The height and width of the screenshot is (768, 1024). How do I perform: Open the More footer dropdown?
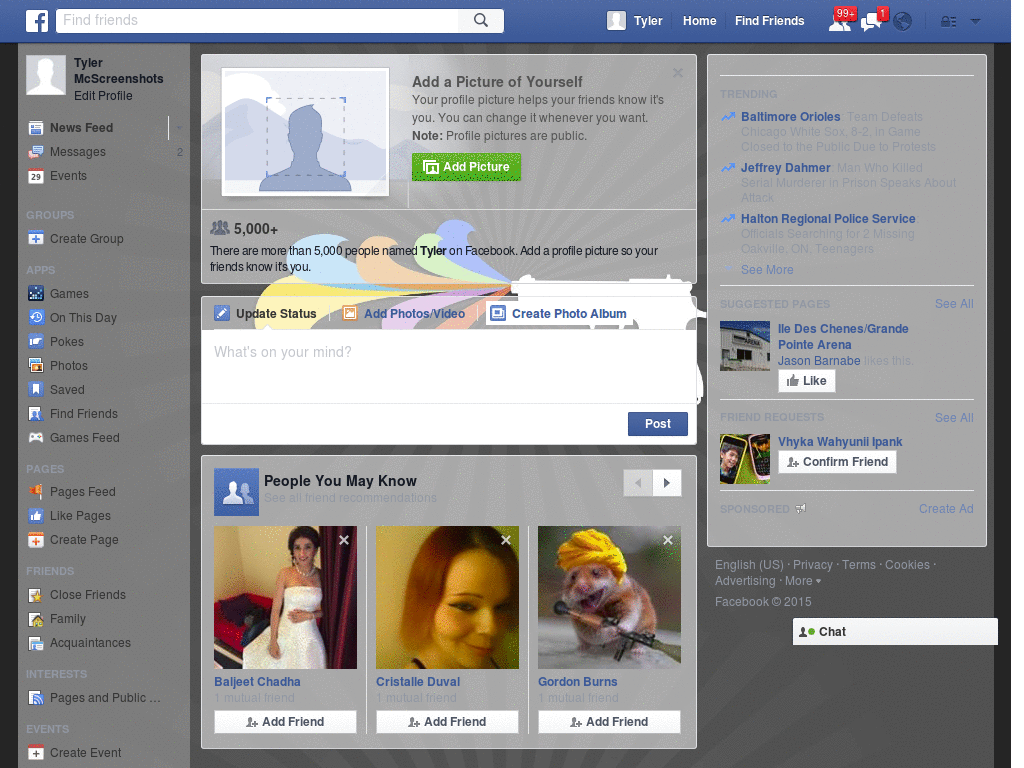click(x=803, y=581)
